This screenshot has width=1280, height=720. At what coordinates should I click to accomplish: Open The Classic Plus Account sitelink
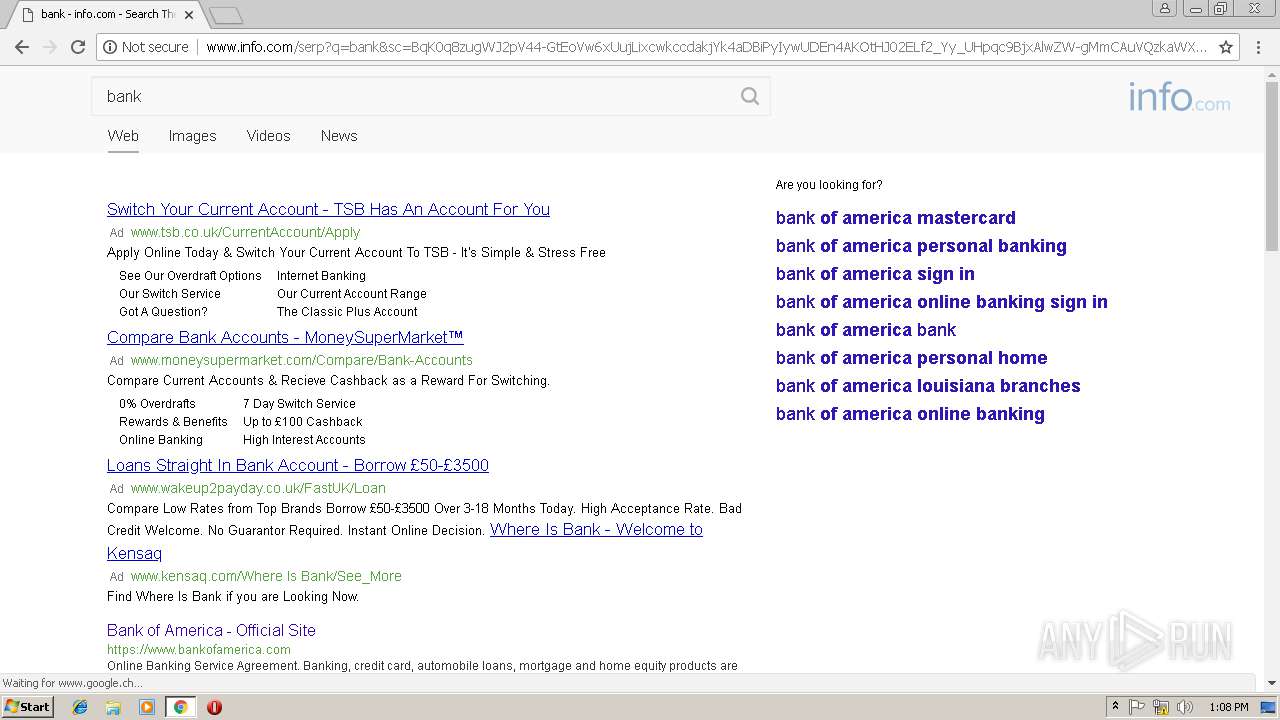347,312
